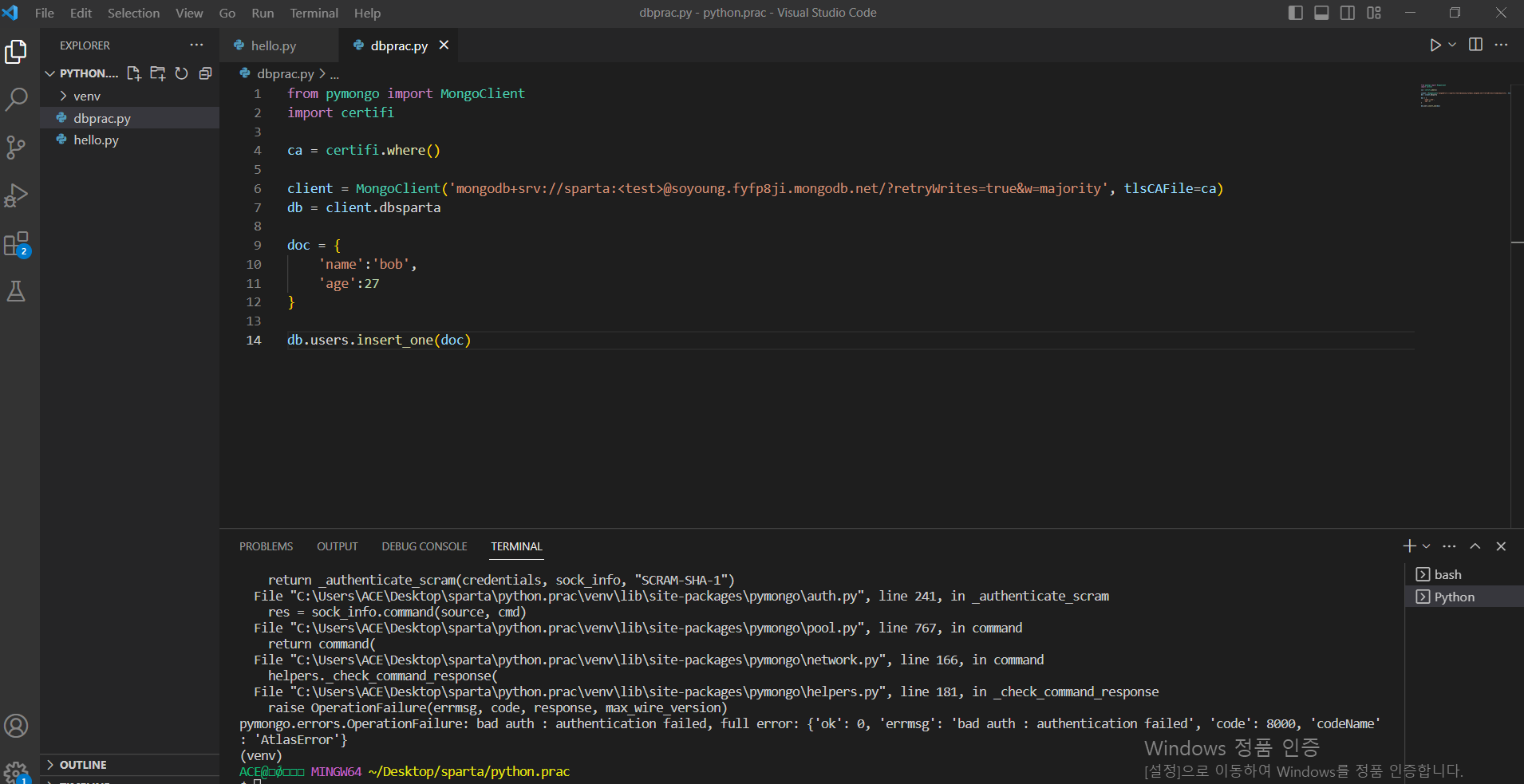Image resolution: width=1524 pixels, height=784 pixels.
Task: Expand the breadcrumb ellipsis after dbprac.py
Action: point(334,74)
